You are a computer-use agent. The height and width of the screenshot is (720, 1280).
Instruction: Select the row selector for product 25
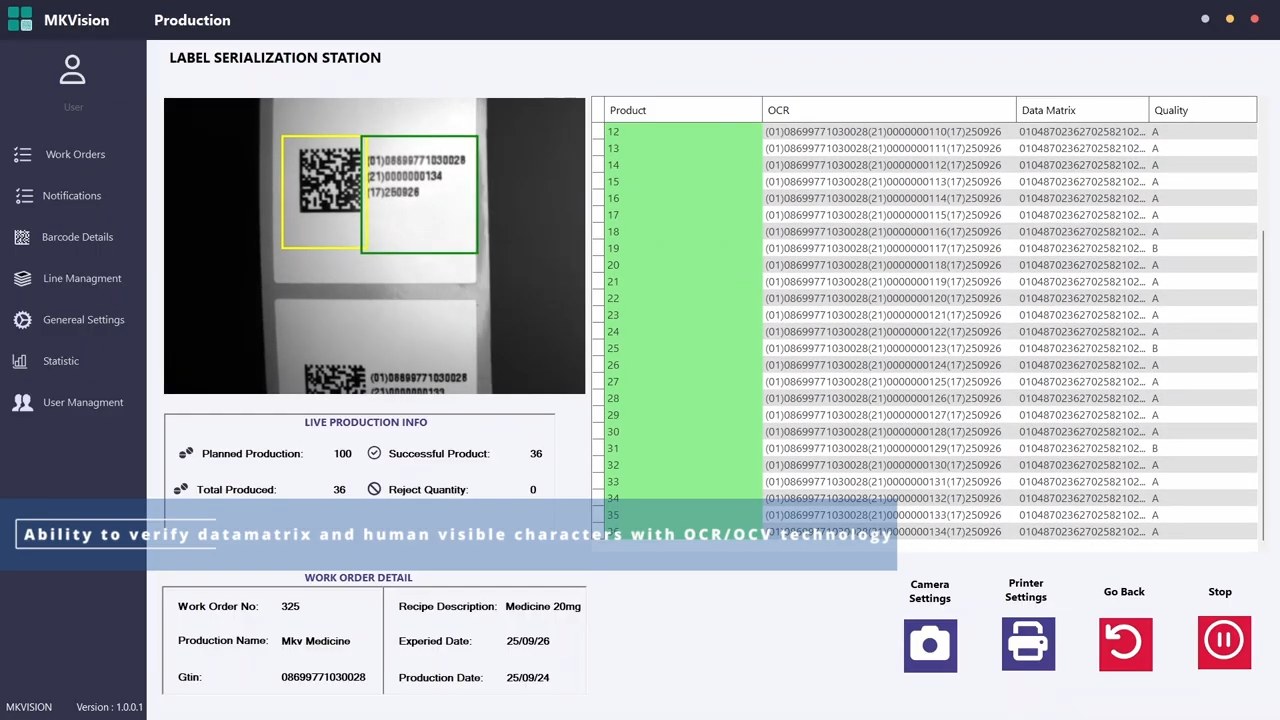coord(598,348)
